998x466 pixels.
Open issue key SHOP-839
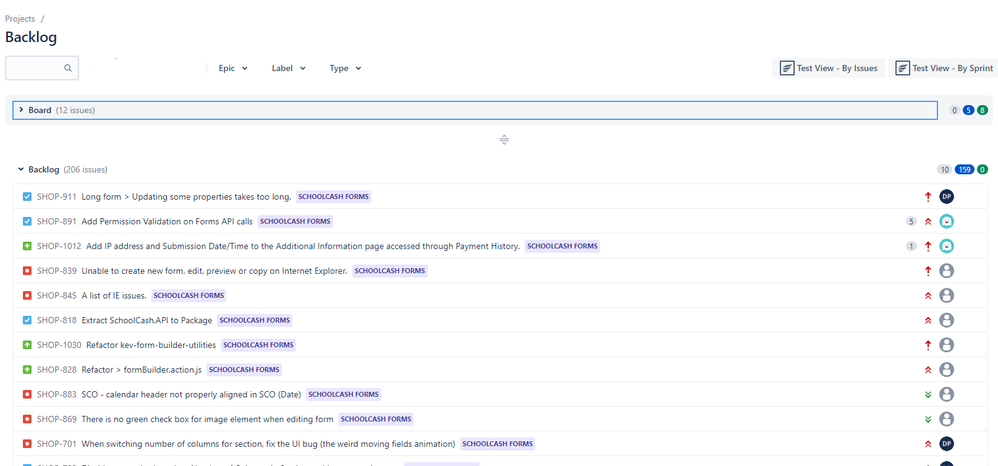tap(57, 271)
